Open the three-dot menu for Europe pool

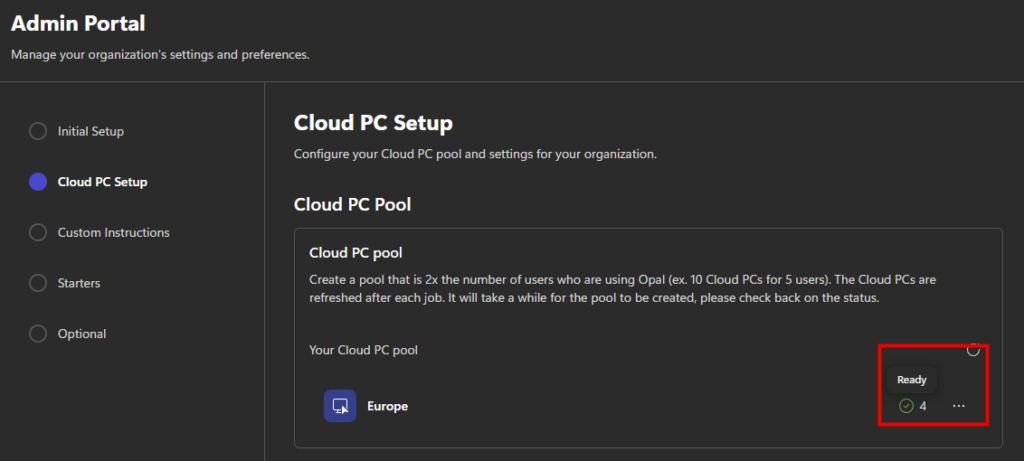(959, 406)
